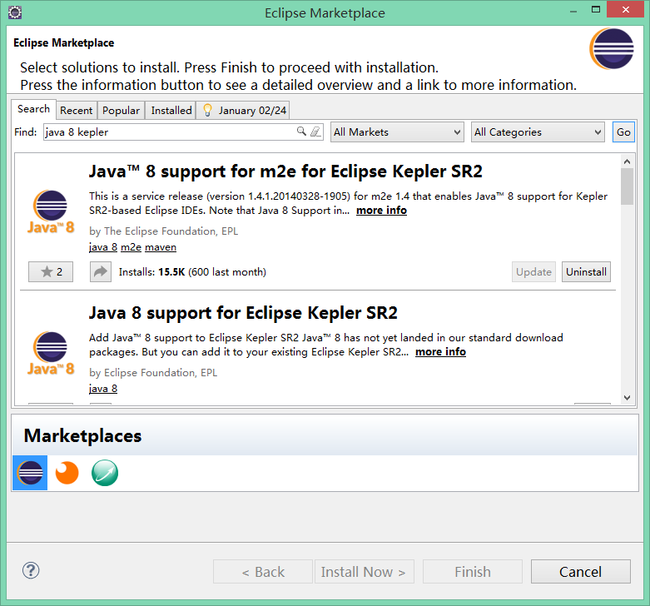This screenshot has height=606, width=650.
Task: Click the results scrollbar up arrow
Action: click(x=627, y=162)
